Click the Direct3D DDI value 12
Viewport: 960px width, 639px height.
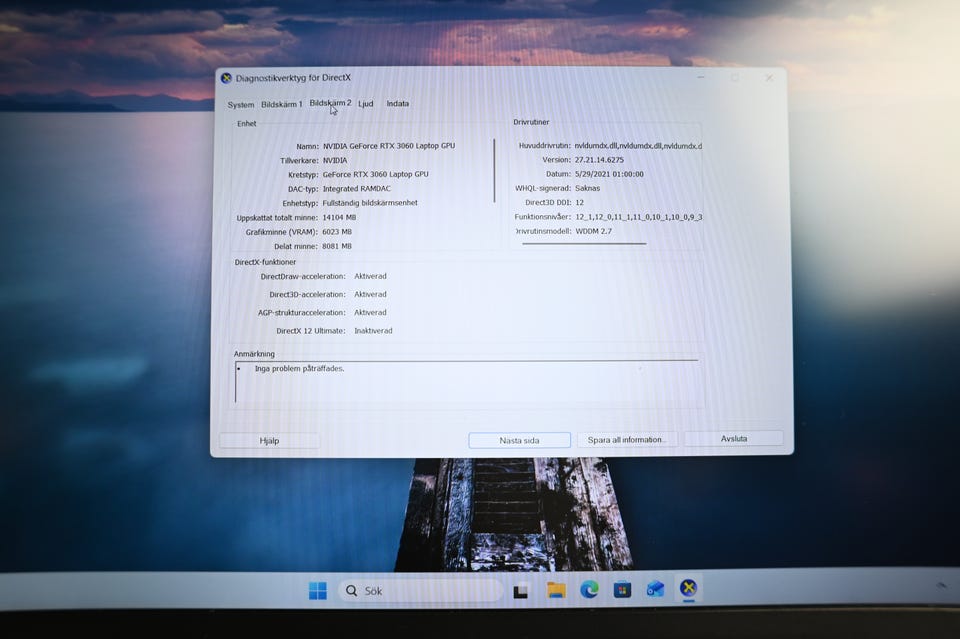579,203
